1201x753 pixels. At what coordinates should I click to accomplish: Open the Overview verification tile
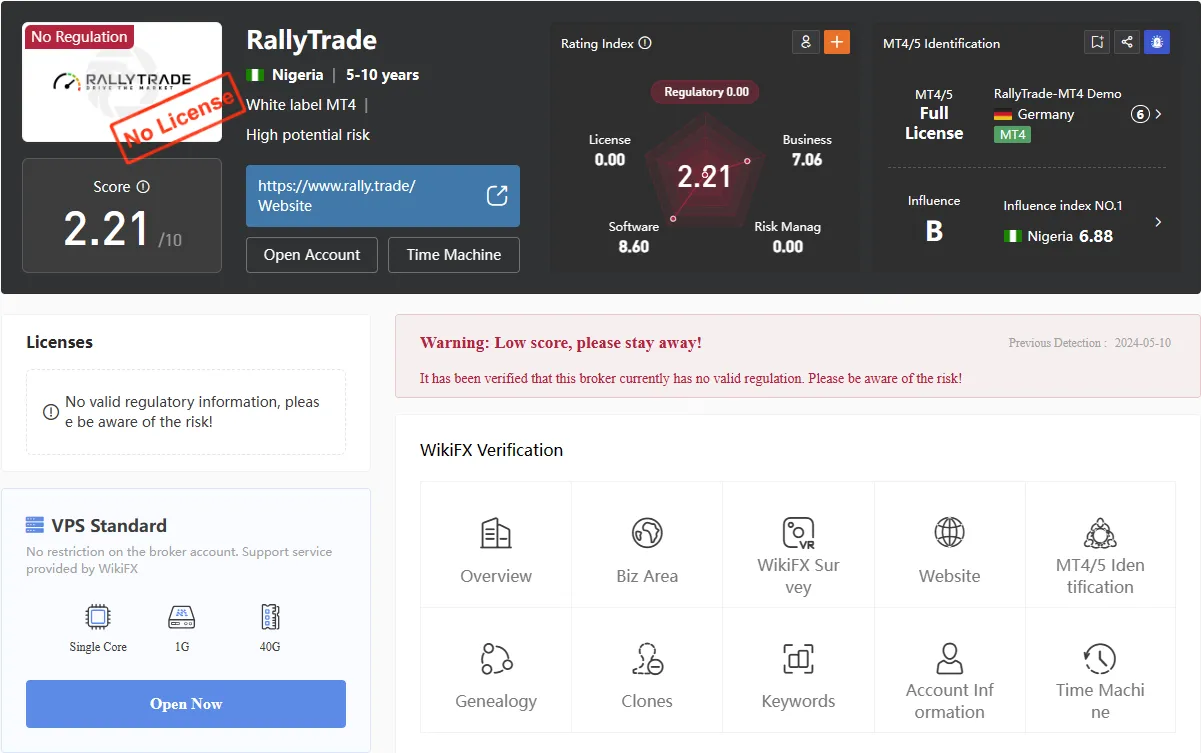496,545
